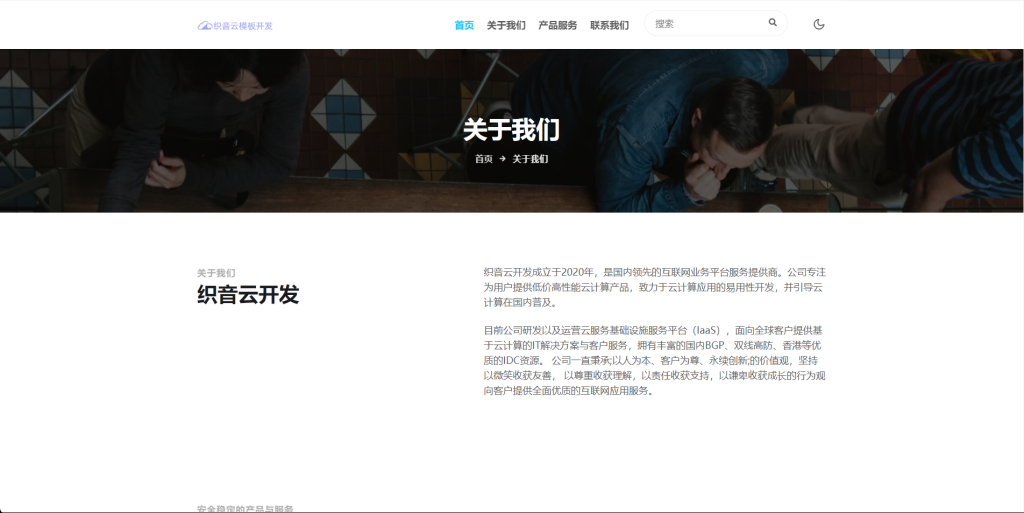
Task: Click the 关于我们 breadcrumb text in banner
Action: 530,159
